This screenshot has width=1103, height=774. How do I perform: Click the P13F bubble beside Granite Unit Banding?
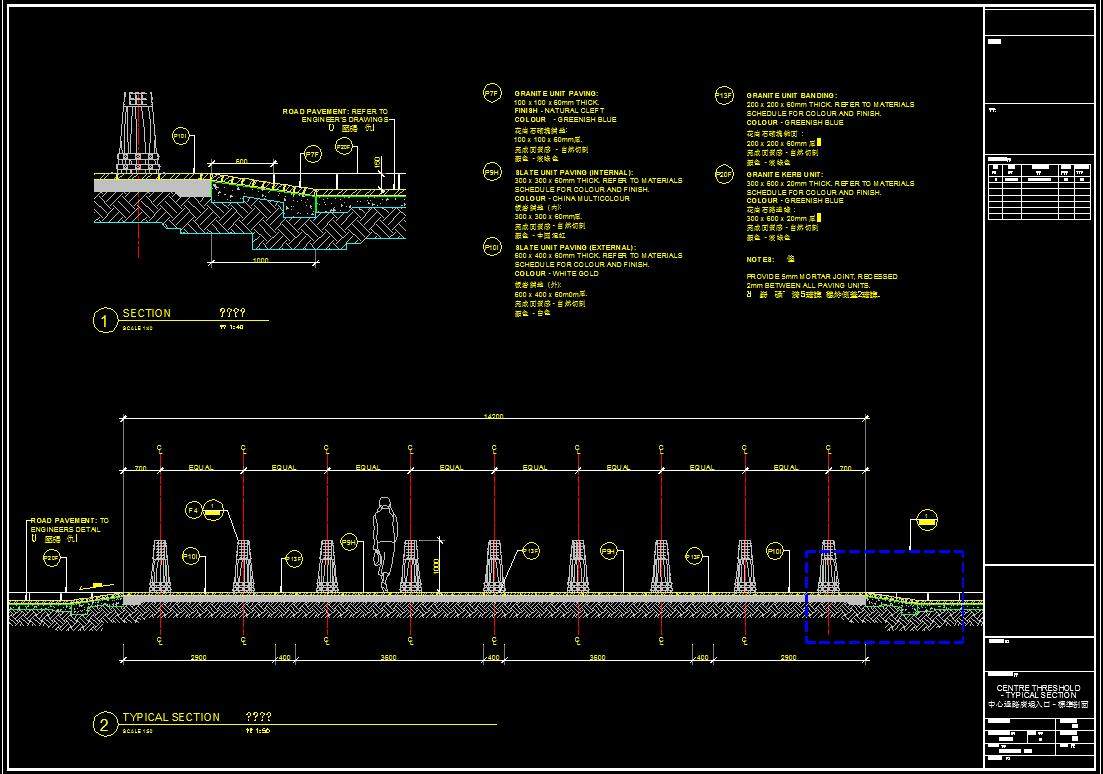724,95
